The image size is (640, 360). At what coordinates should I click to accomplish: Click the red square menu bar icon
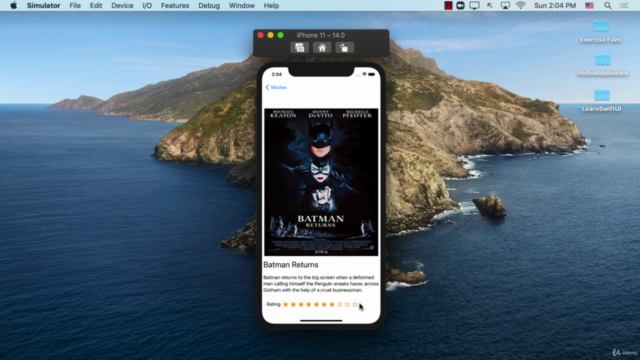[448, 6]
